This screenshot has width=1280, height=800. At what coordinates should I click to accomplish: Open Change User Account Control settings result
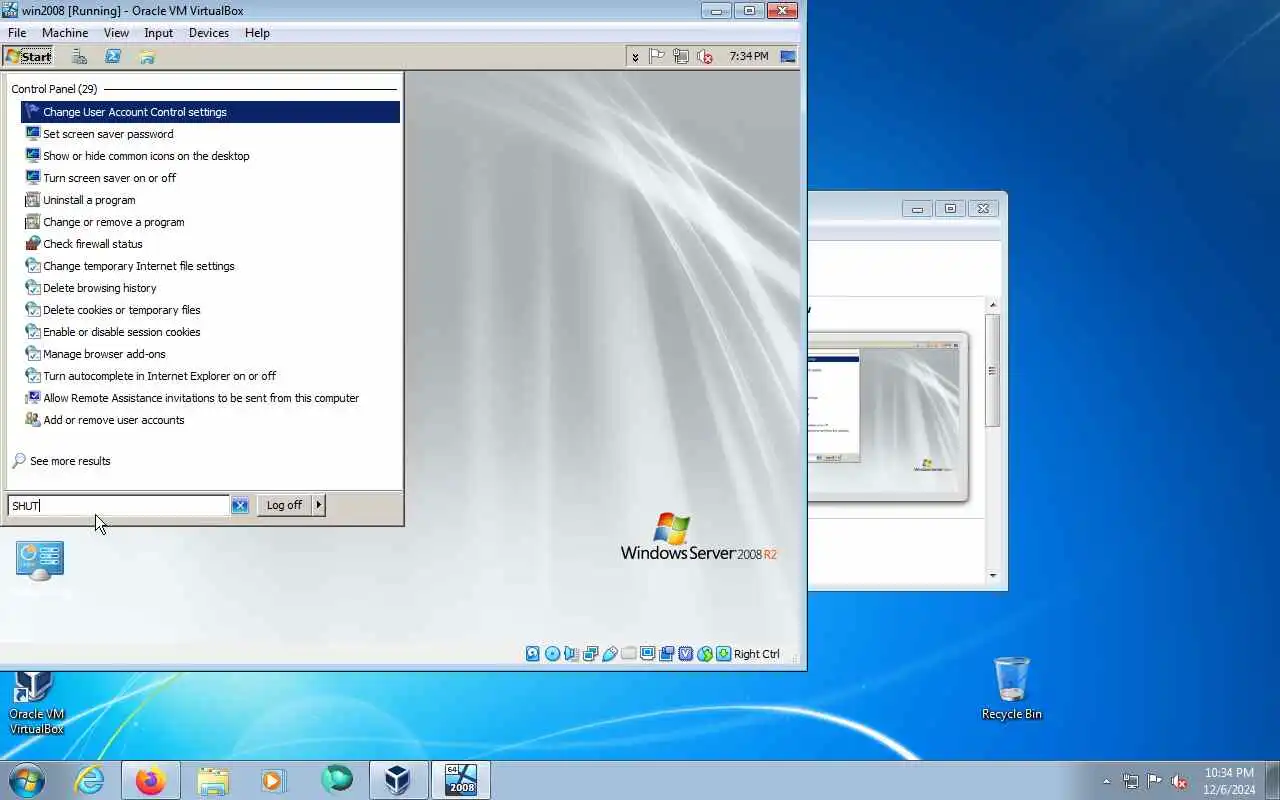[x=210, y=112]
